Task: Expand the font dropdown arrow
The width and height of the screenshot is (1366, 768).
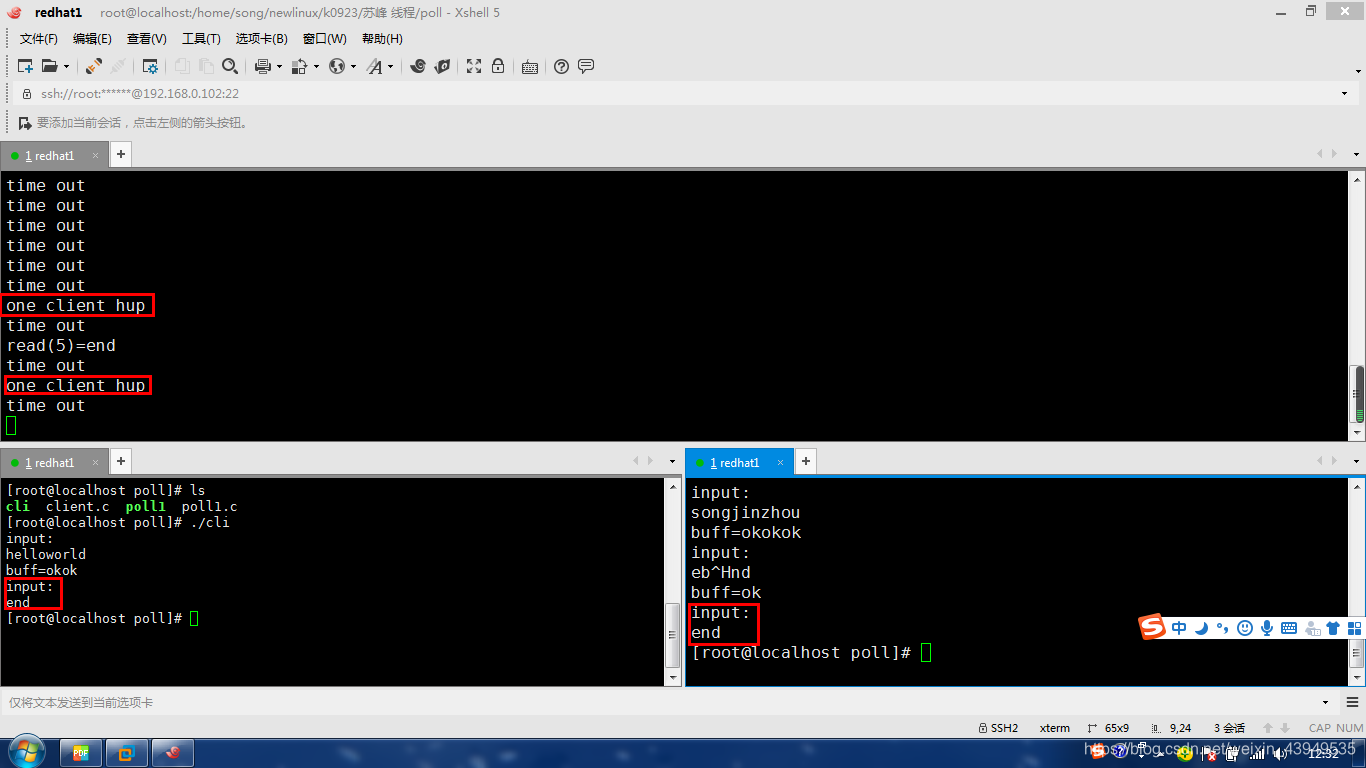Action: (x=391, y=67)
